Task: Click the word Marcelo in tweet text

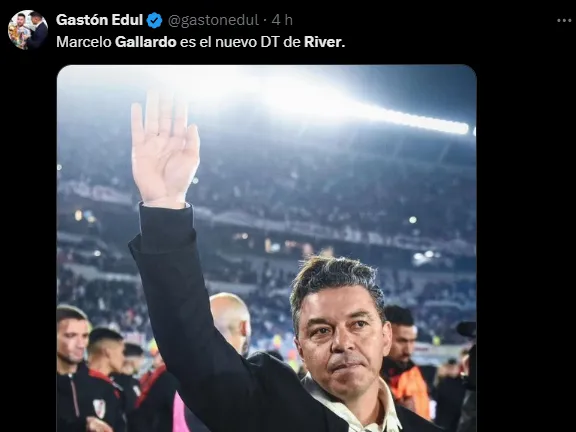Action: [84, 42]
